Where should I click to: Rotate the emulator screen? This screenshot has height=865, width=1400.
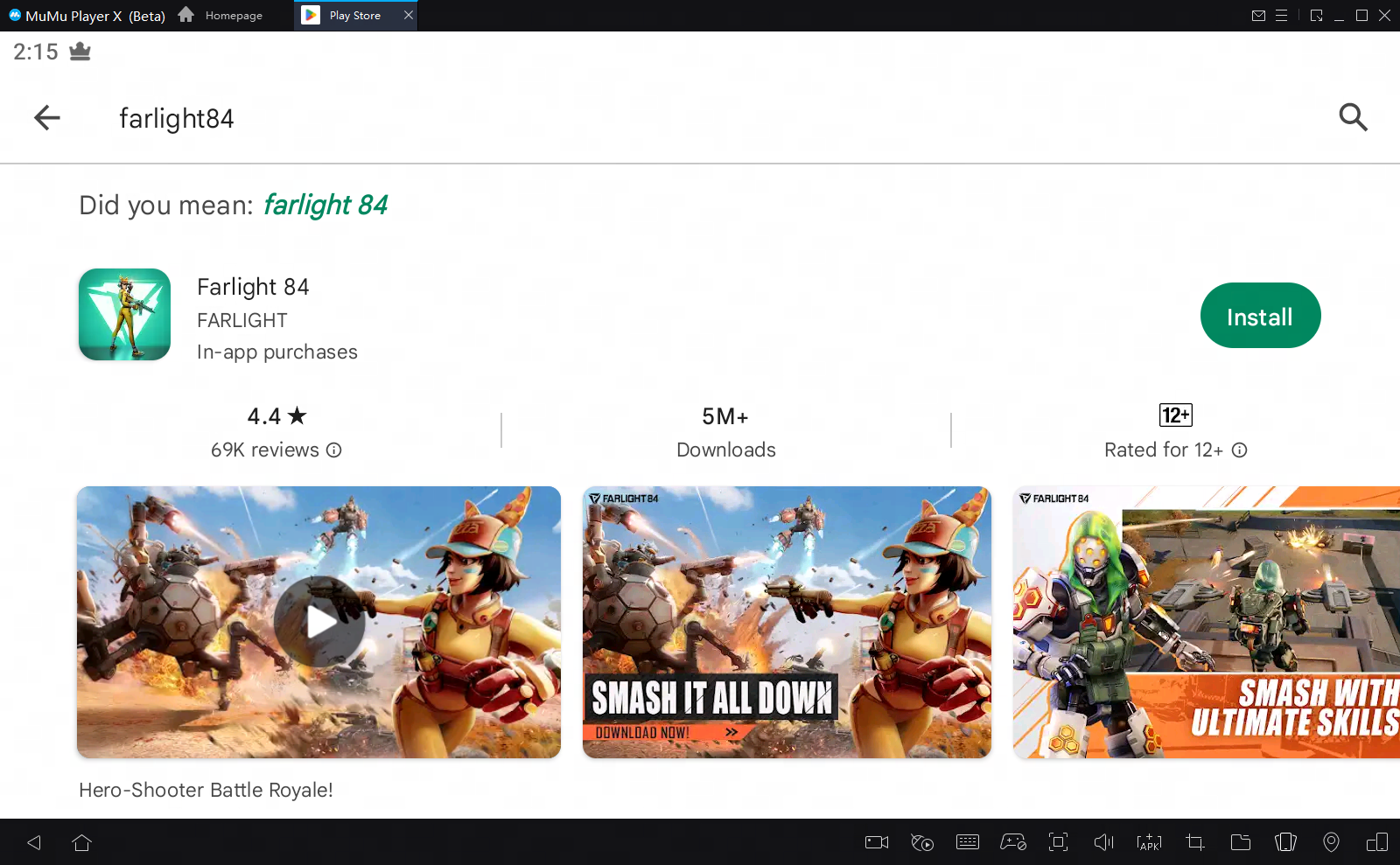tap(1285, 842)
